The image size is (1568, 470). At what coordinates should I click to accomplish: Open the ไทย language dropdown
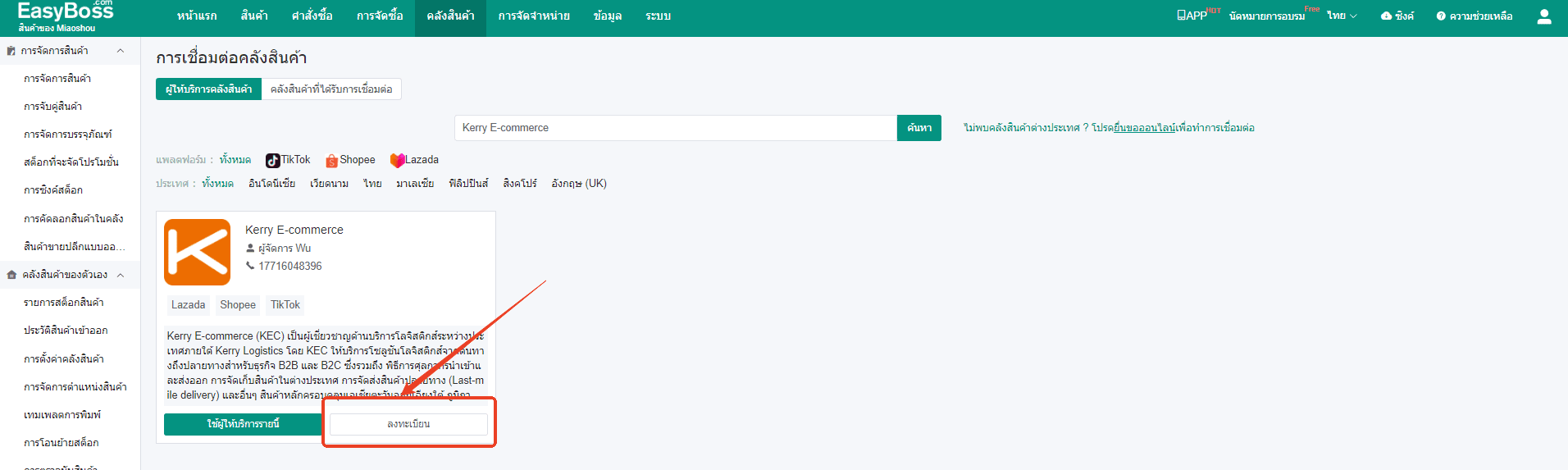coord(1342,16)
